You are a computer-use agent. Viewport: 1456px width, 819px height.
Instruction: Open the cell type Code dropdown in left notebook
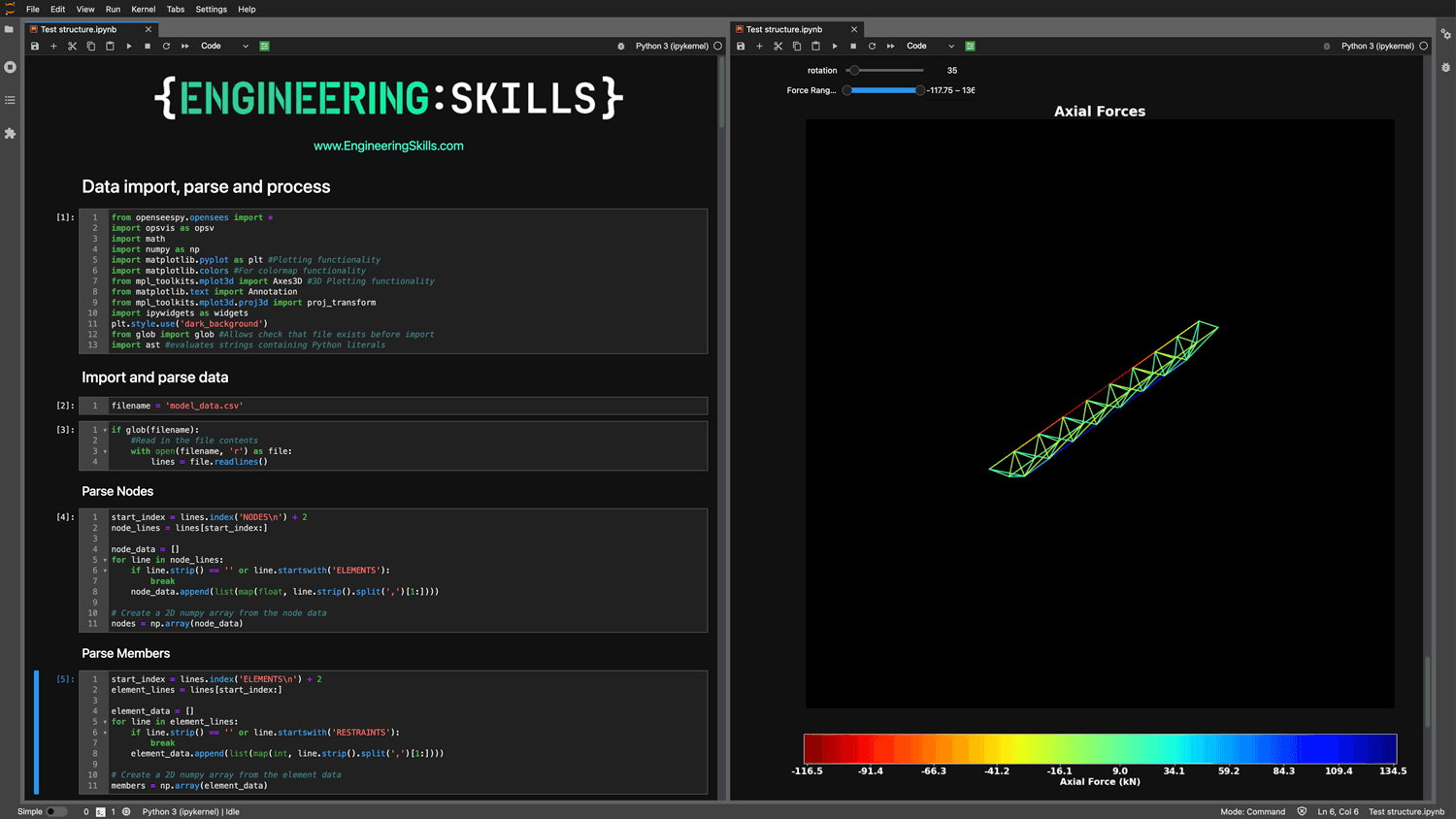(x=224, y=46)
